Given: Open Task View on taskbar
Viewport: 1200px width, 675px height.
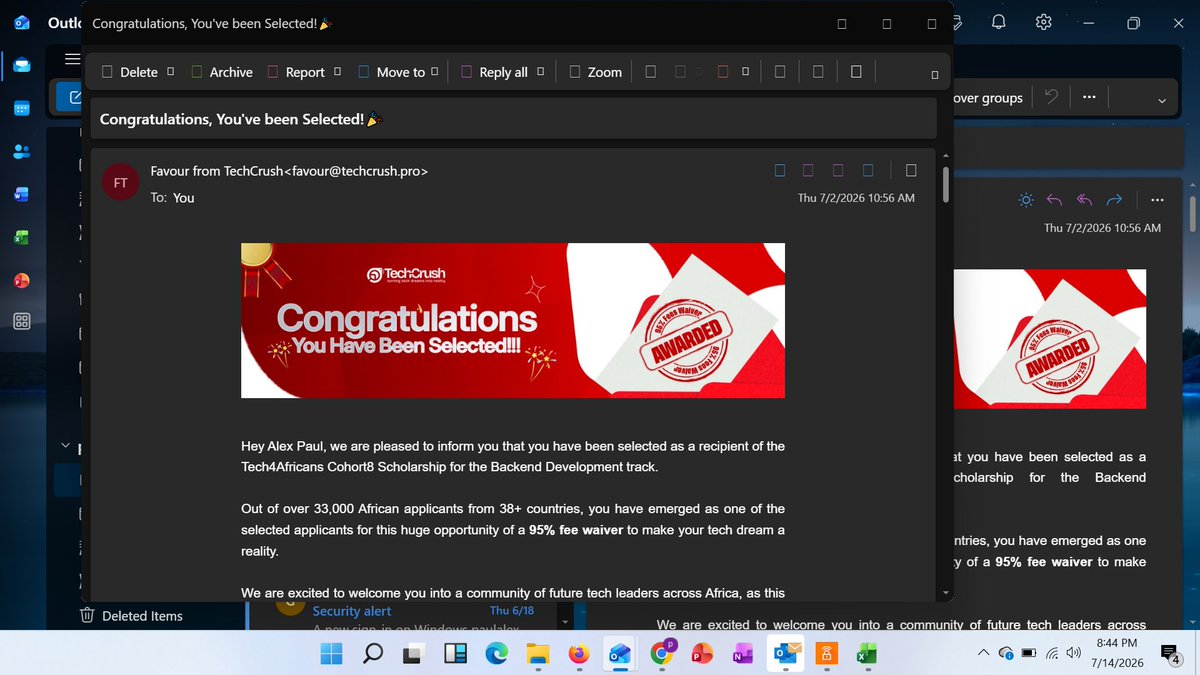Looking at the screenshot, I should pos(412,654).
